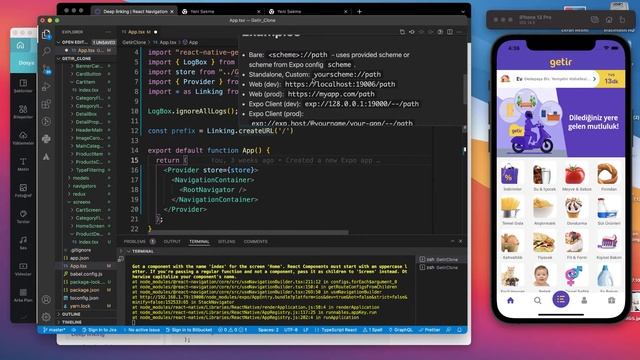Tap the Search icon in the phone bottom bar
Viewport: 640px width, 360px height.
(x=538, y=300)
